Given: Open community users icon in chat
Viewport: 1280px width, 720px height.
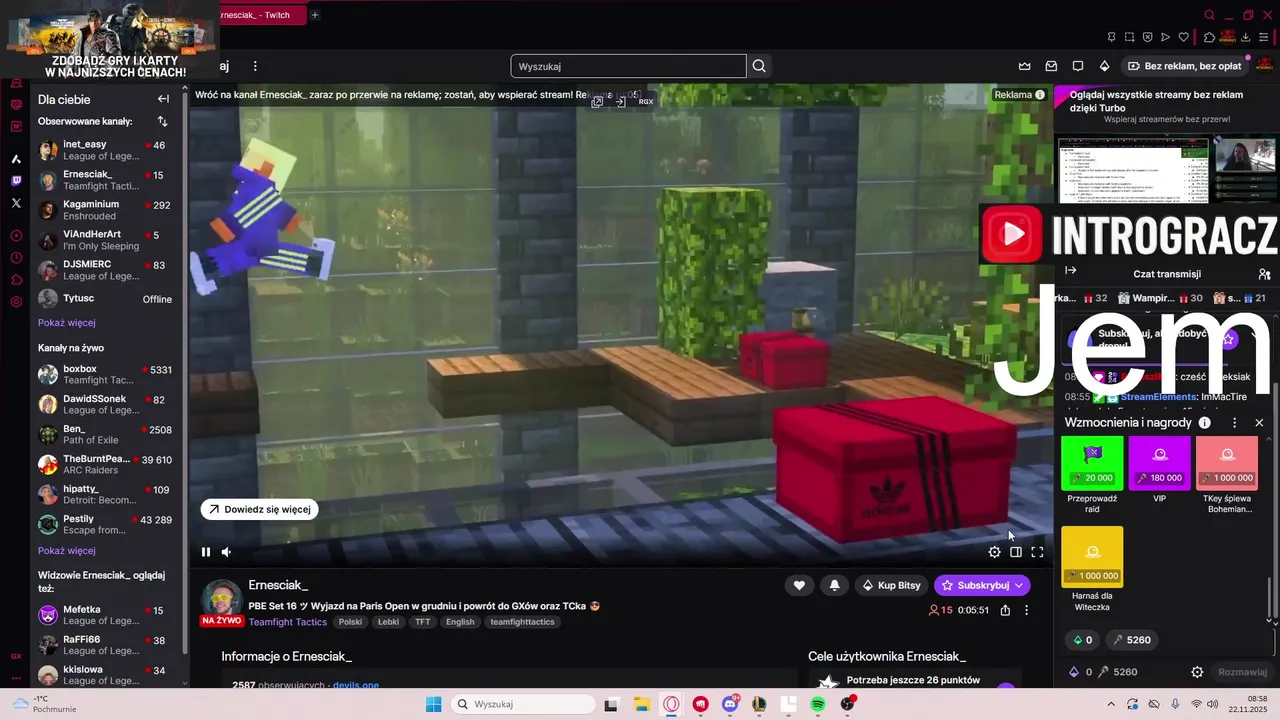Looking at the screenshot, I should [x=1264, y=273].
